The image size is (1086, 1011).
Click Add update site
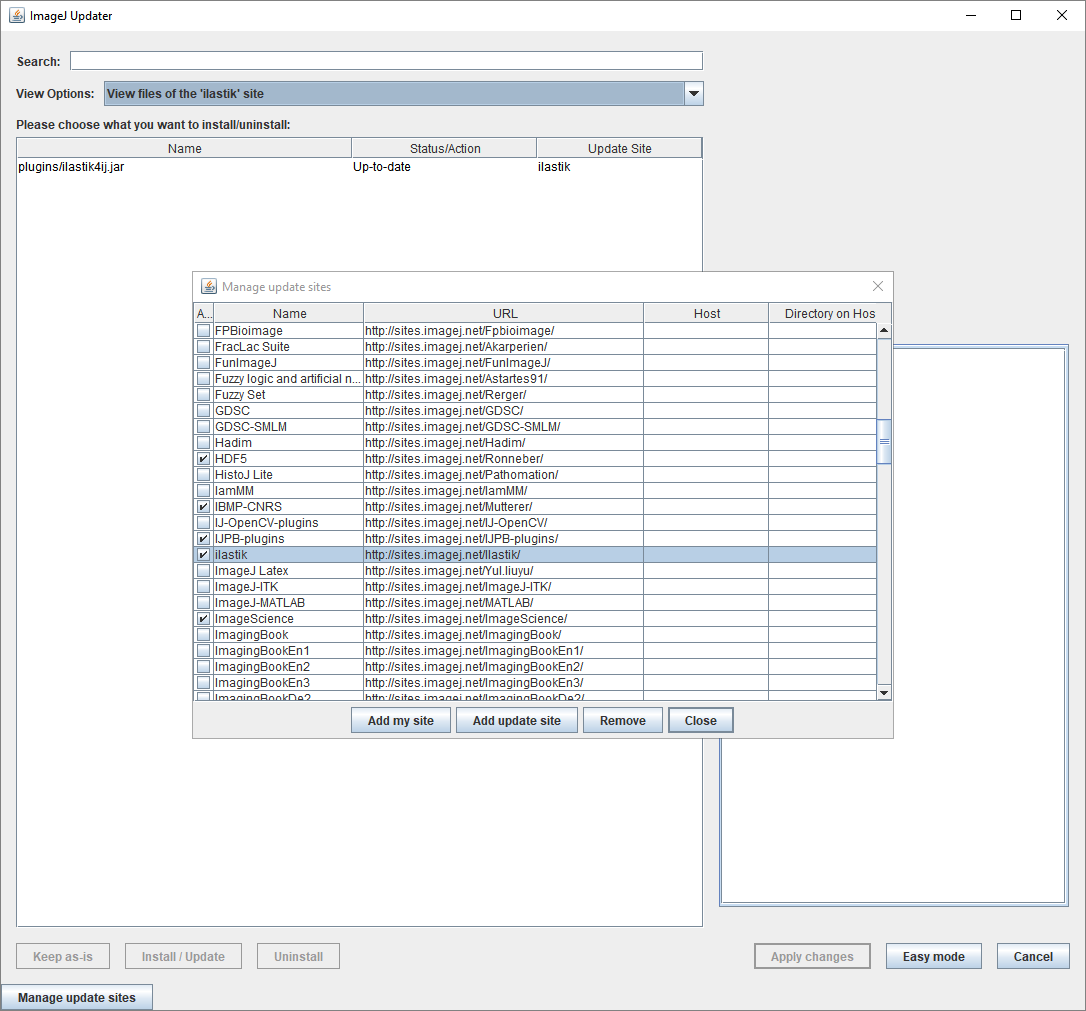[x=516, y=720]
